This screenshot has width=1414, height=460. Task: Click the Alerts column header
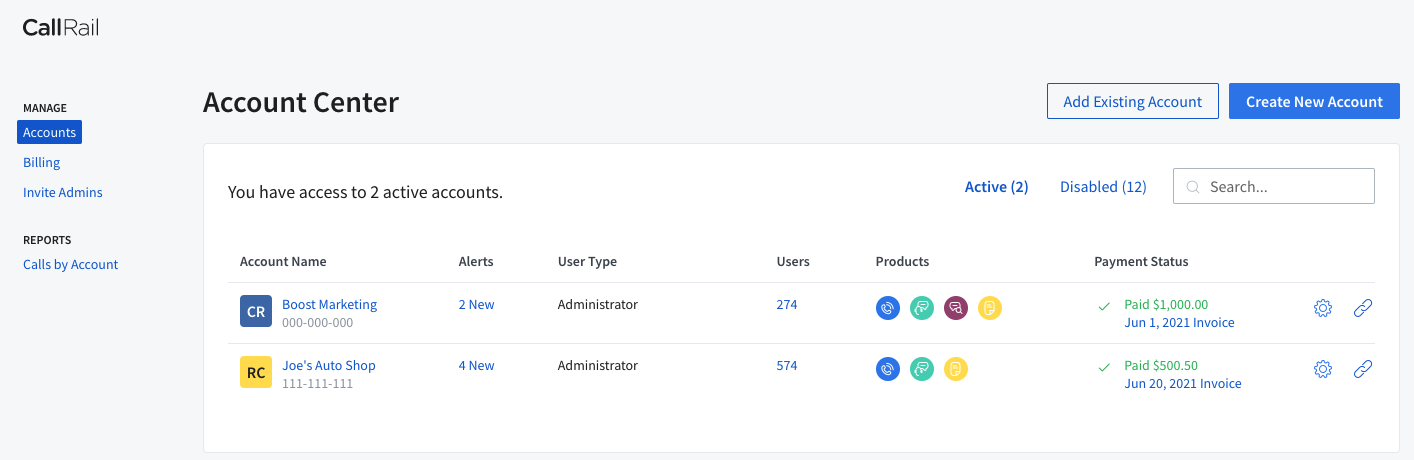click(476, 261)
